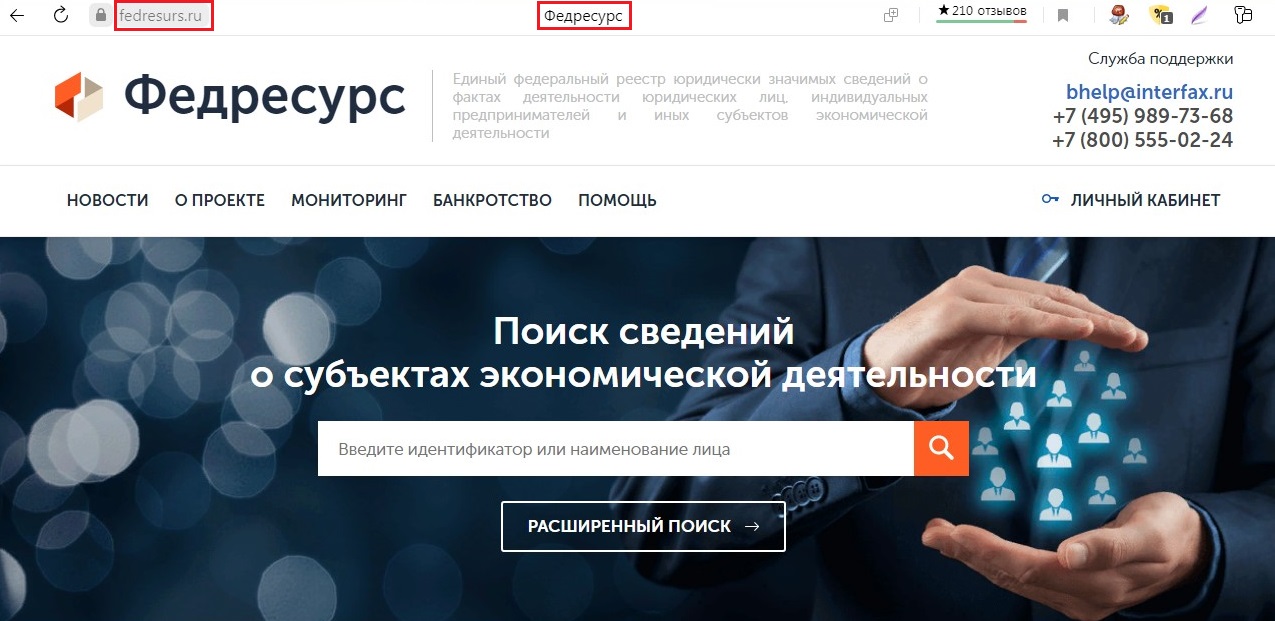
Task: Click the Федресурс cube logo
Action: point(79,97)
